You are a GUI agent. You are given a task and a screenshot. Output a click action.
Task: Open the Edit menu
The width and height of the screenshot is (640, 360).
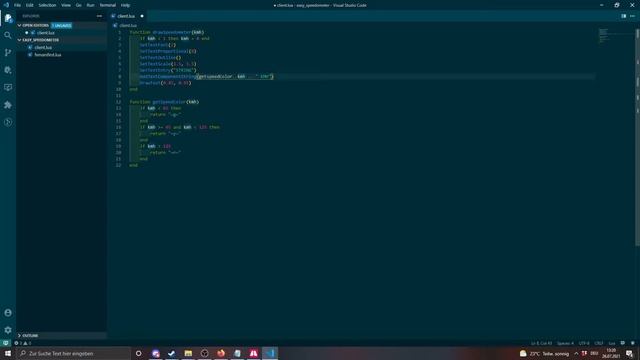pyautogui.click(x=29, y=5)
